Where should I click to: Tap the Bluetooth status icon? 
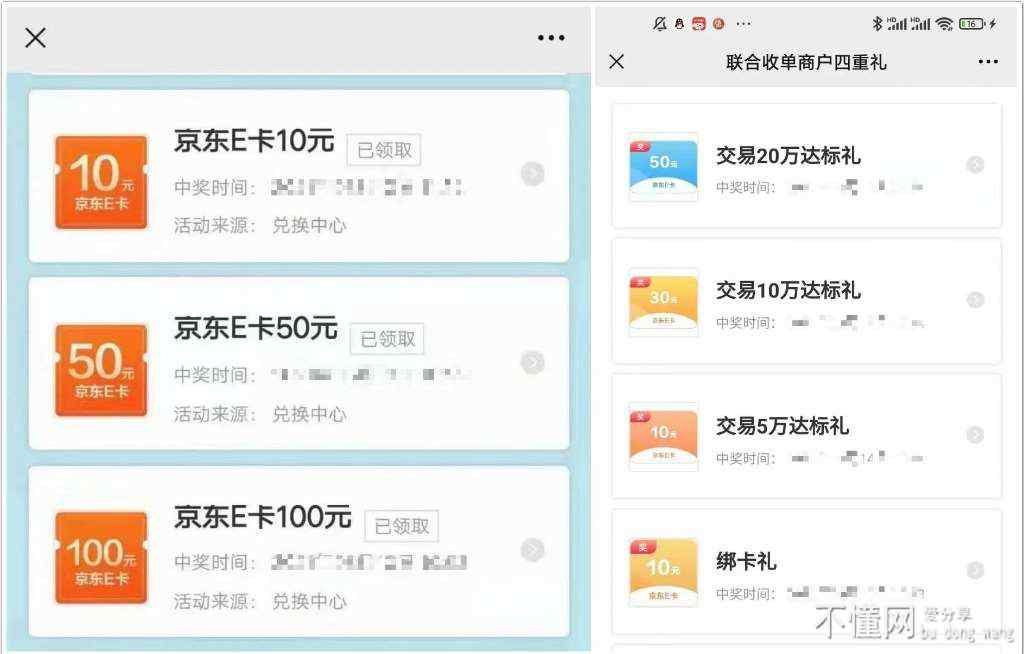tap(877, 24)
